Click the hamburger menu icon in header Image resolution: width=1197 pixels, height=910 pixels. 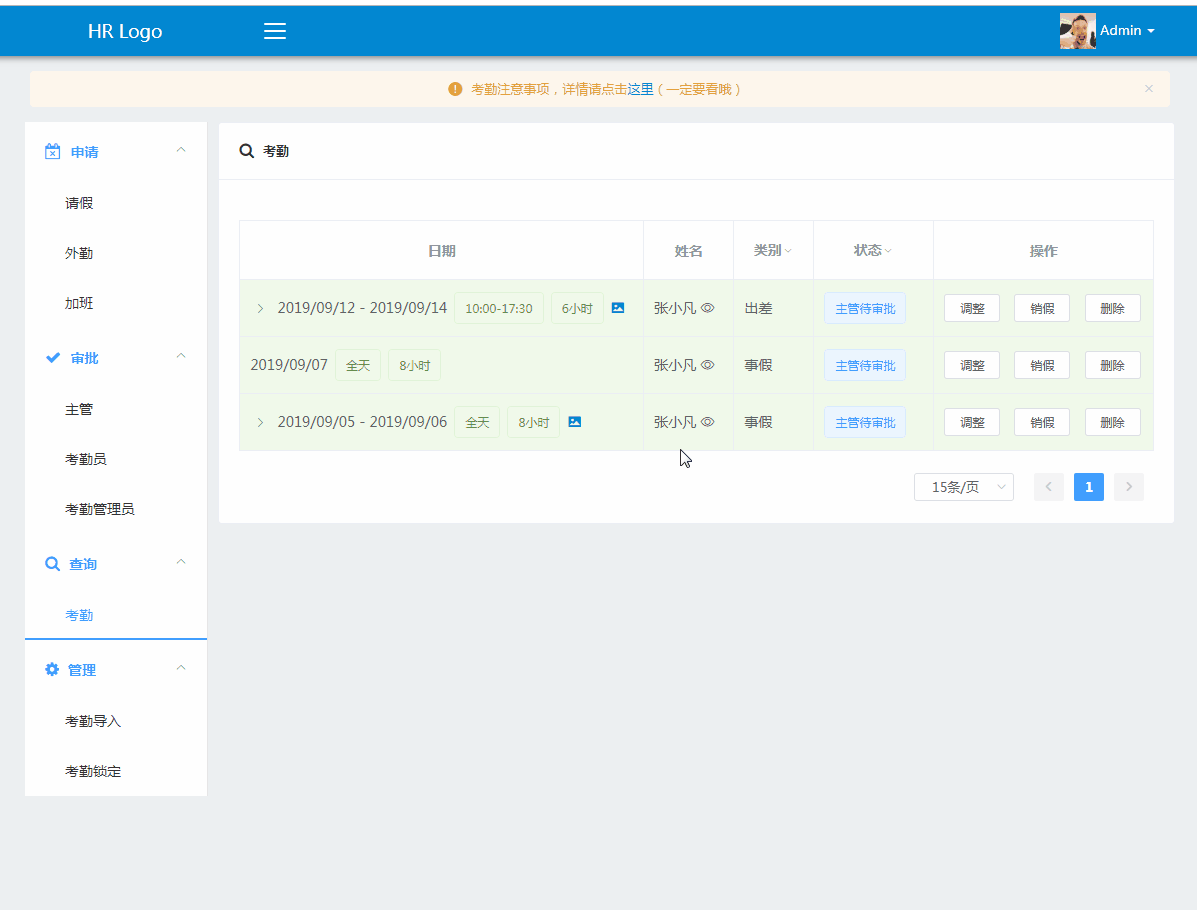(x=275, y=31)
